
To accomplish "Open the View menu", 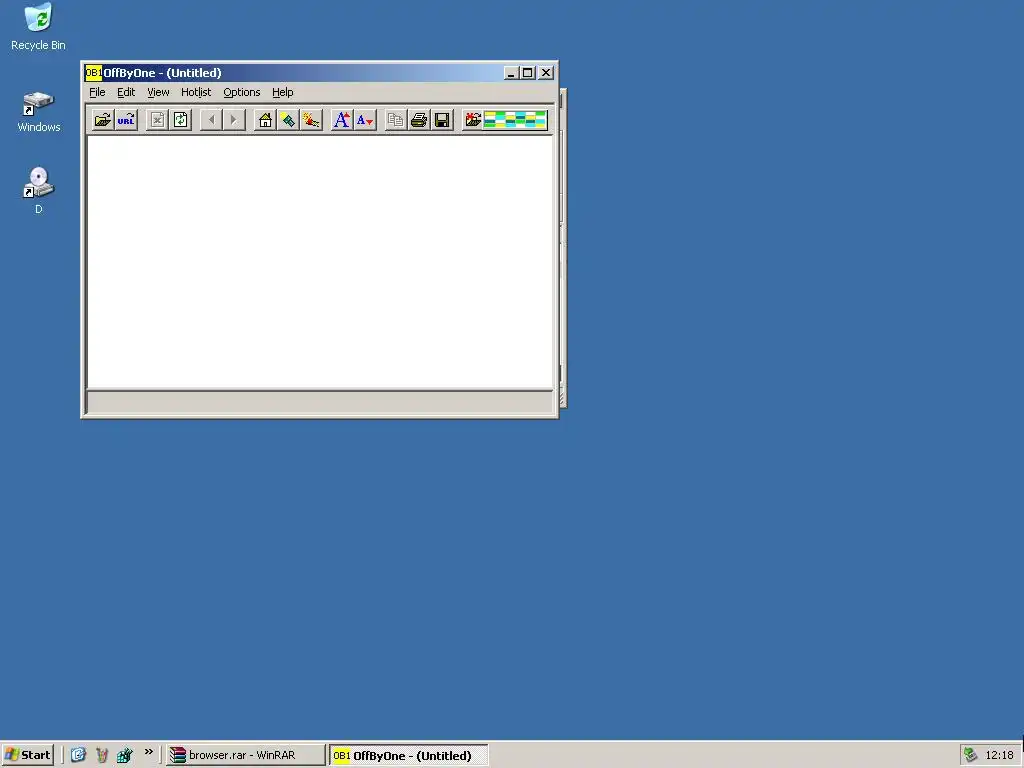I will tap(158, 92).
